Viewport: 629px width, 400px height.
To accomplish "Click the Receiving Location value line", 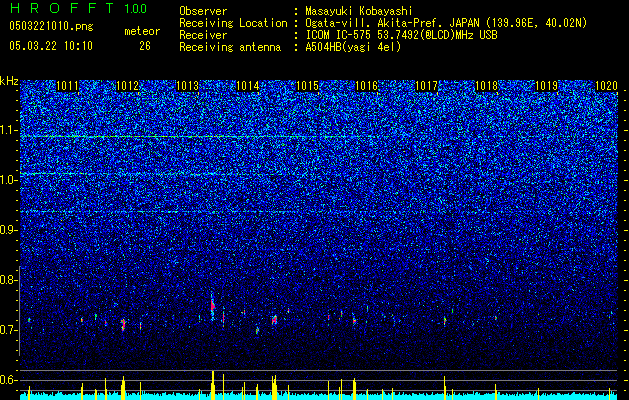I will click(x=446, y=23).
